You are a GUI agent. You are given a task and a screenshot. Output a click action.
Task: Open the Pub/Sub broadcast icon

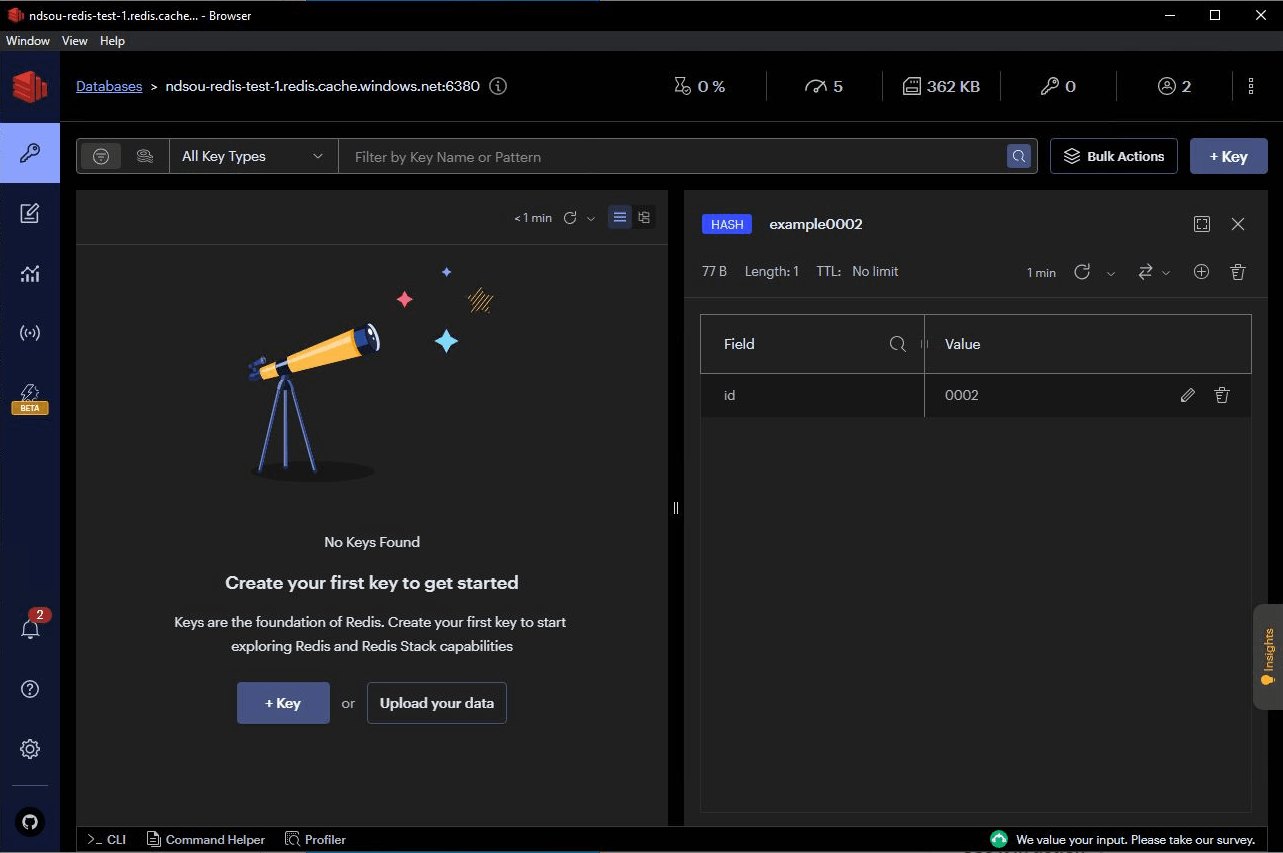click(30, 333)
